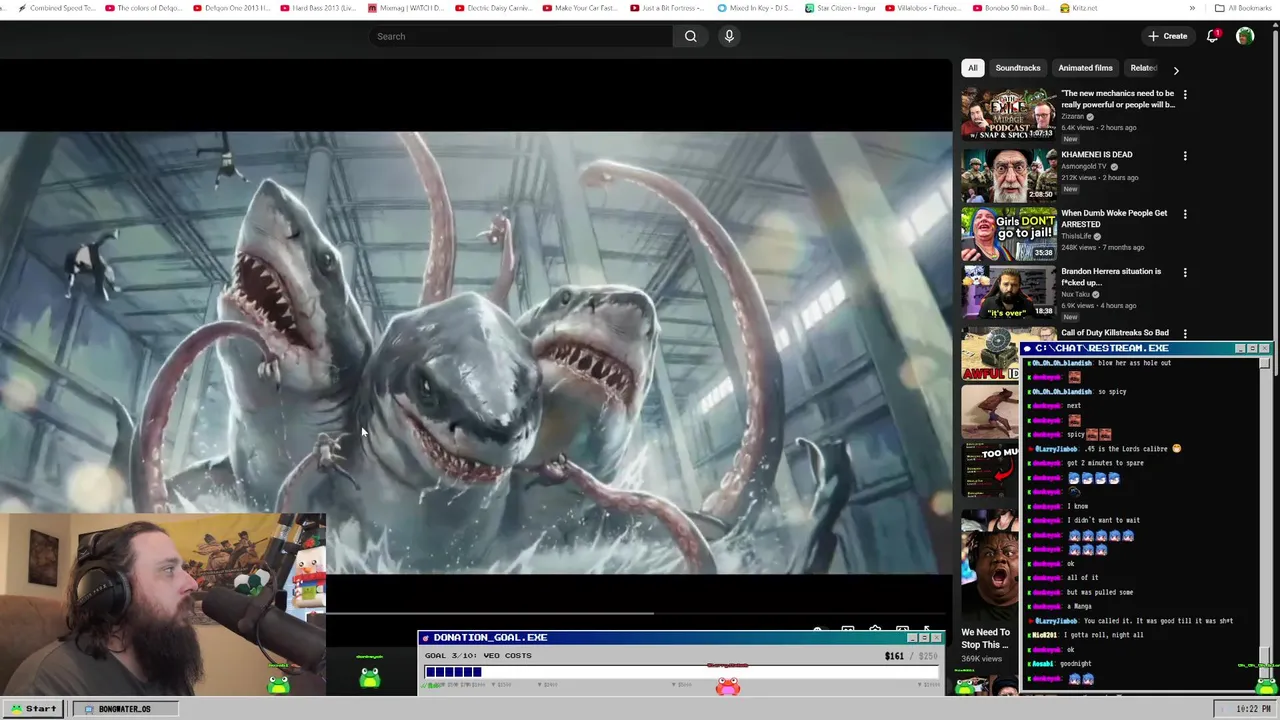Click the Create button
1280x720 pixels.
1168,36
